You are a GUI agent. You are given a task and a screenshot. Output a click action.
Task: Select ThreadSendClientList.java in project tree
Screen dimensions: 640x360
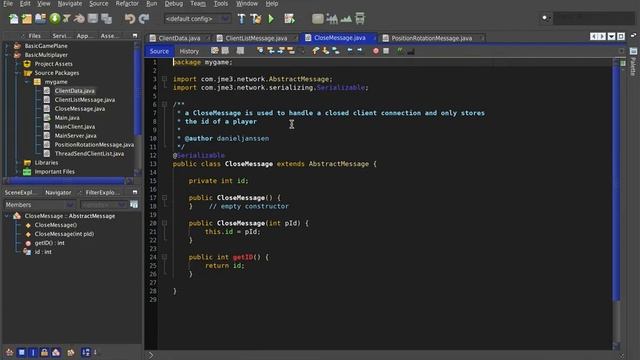pyautogui.click(x=89, y=153)
